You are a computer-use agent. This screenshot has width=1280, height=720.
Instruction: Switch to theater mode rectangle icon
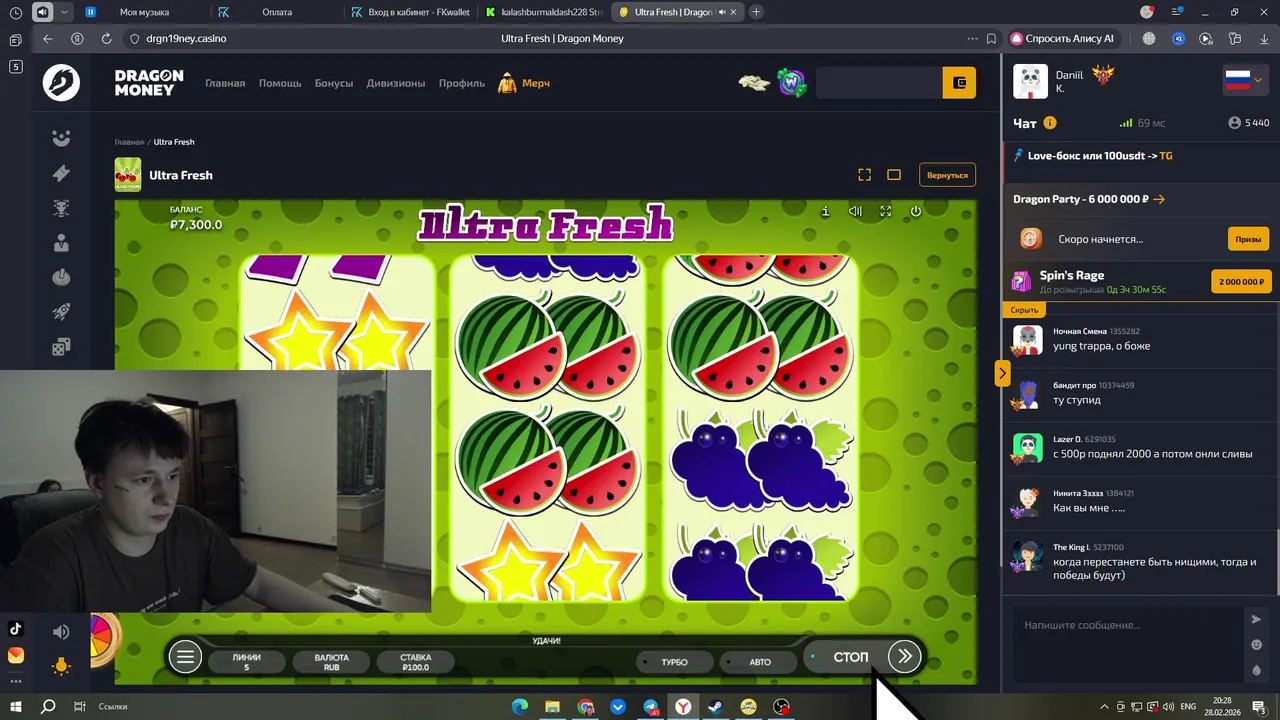point(894,175)
